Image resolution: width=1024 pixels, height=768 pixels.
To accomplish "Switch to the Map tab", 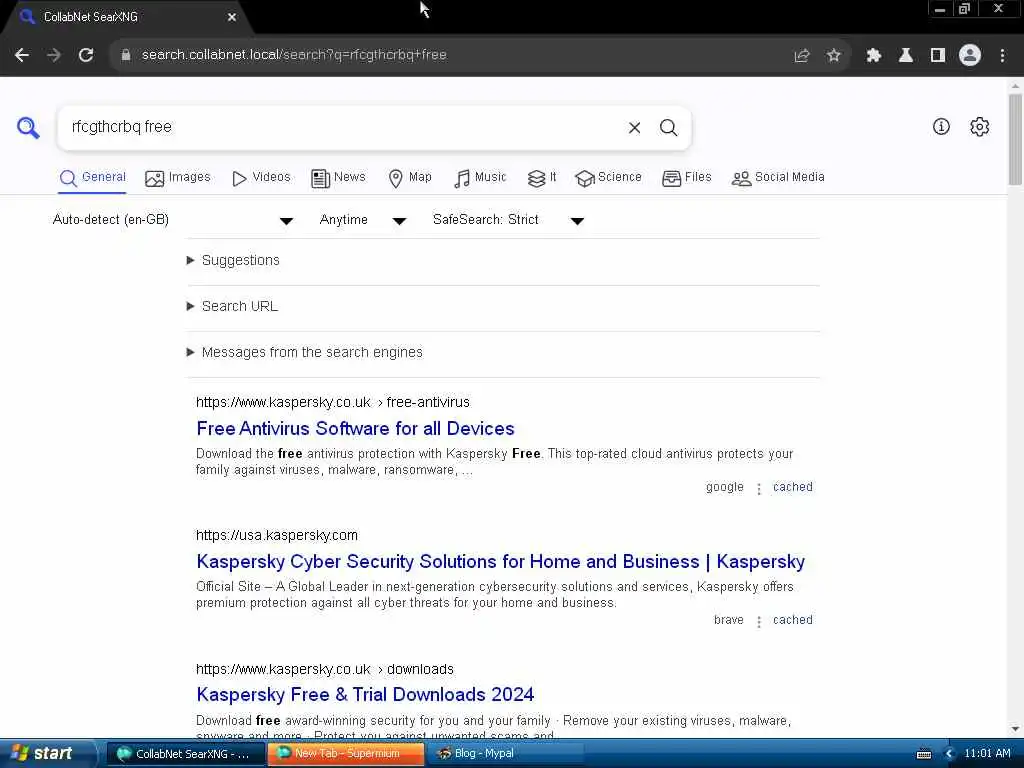I will (409, 178).
